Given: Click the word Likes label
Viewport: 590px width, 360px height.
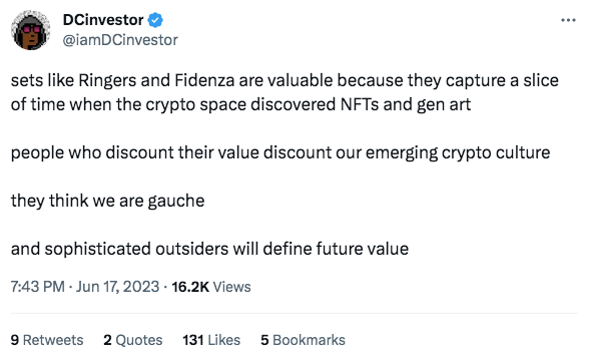Looking at the screenshot, I should (224, 340).
